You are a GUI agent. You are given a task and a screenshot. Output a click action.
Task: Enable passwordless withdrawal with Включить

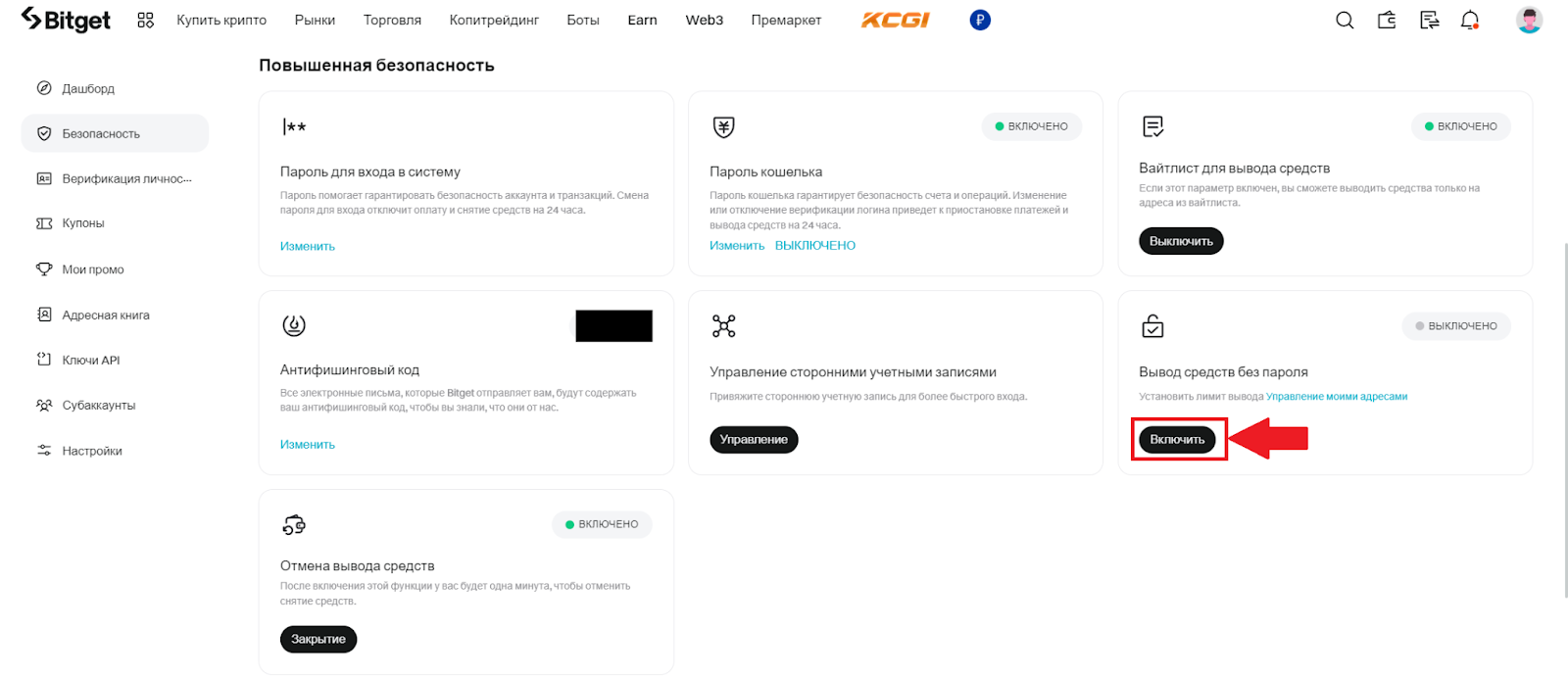[1177, 440]
